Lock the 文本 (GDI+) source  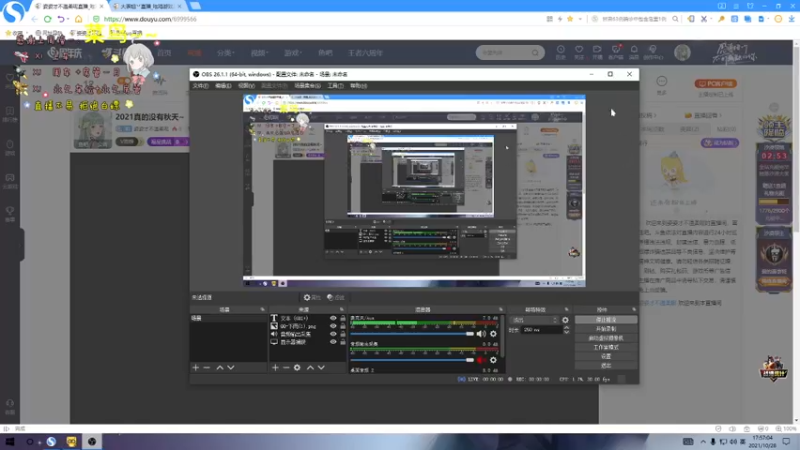[x=343, y=318]
